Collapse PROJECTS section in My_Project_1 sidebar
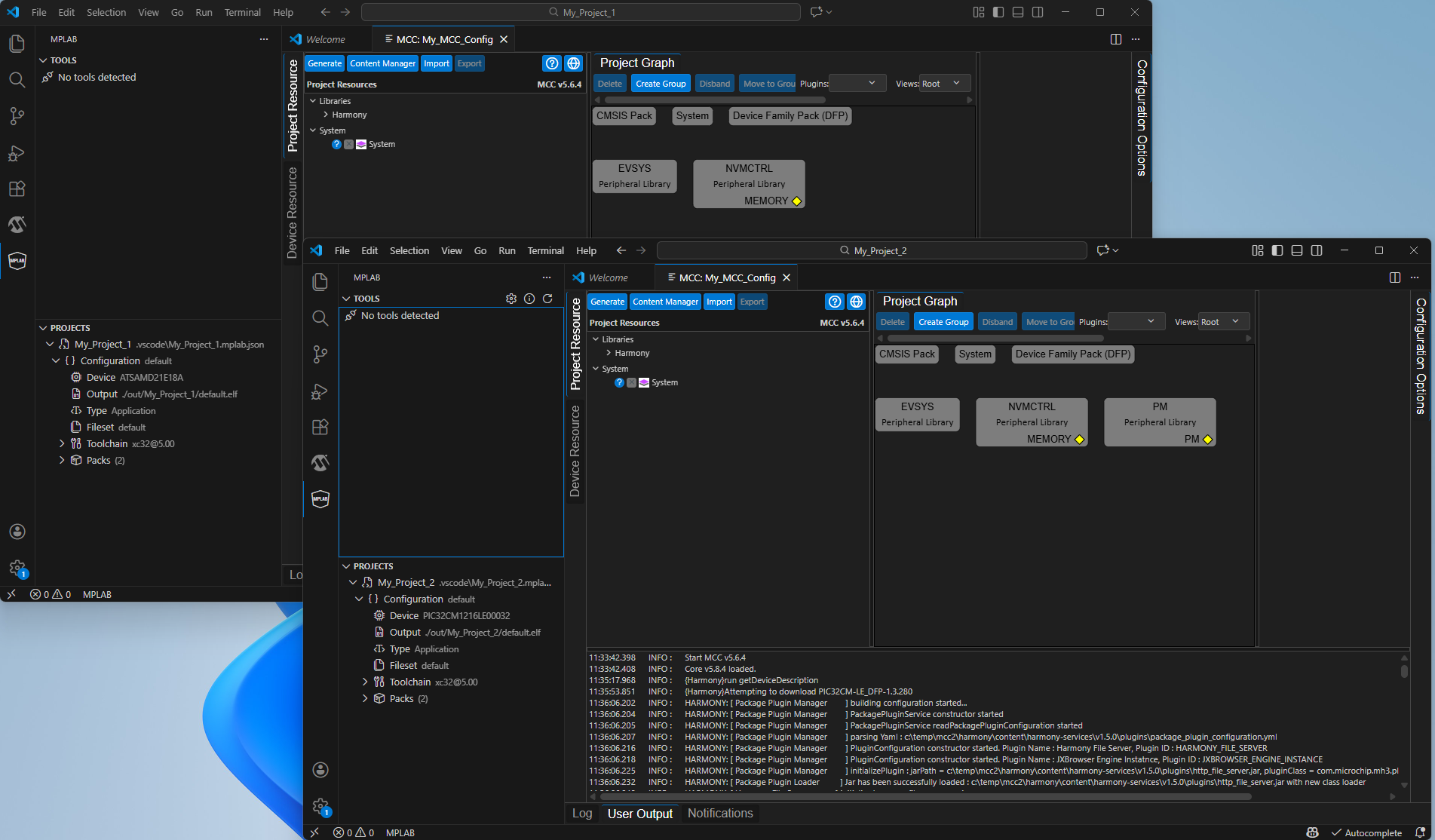 43,328
